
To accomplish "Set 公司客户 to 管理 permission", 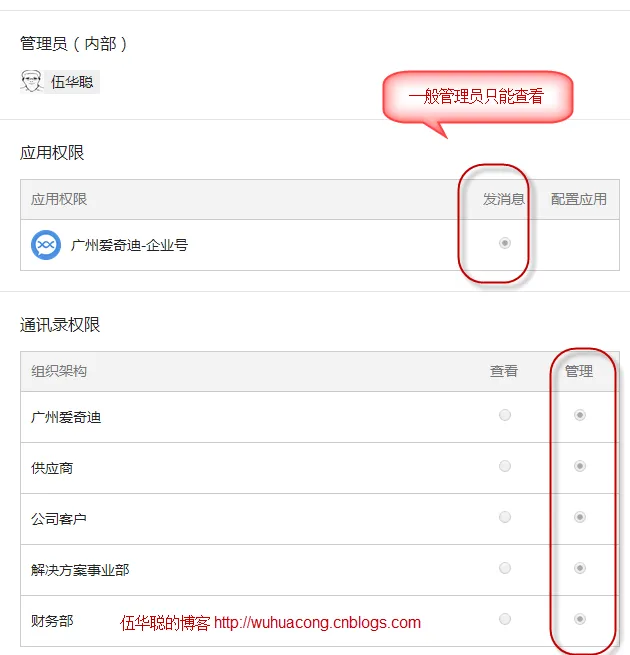I will tap(579, 517).
